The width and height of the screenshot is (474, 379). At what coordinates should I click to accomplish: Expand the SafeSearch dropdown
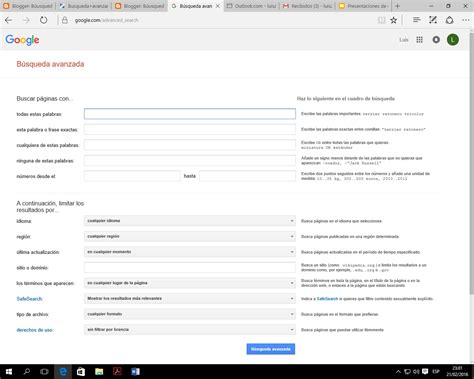tap(190, 298)
